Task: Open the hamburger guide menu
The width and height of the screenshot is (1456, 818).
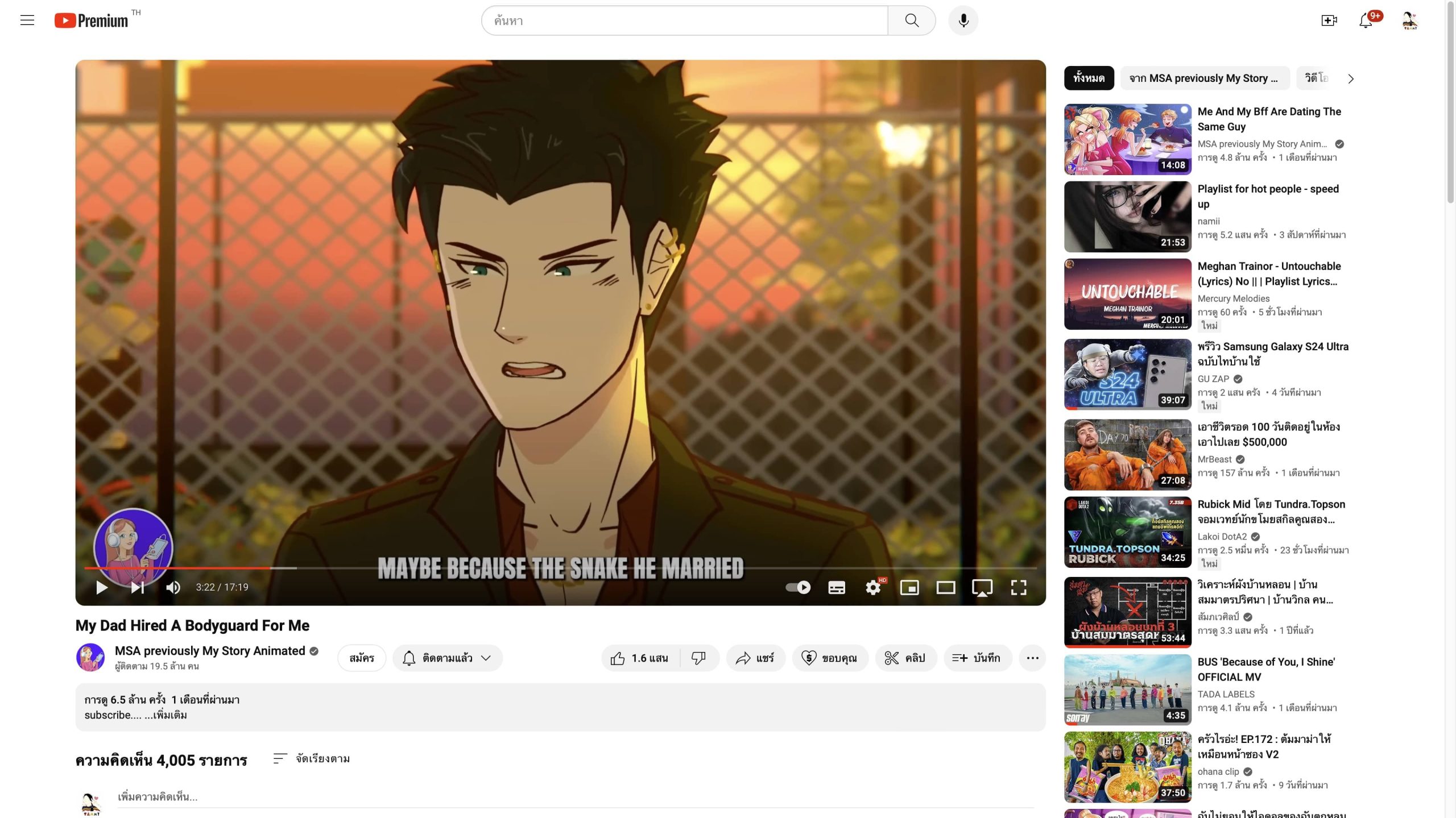Action: pos(27,20)
